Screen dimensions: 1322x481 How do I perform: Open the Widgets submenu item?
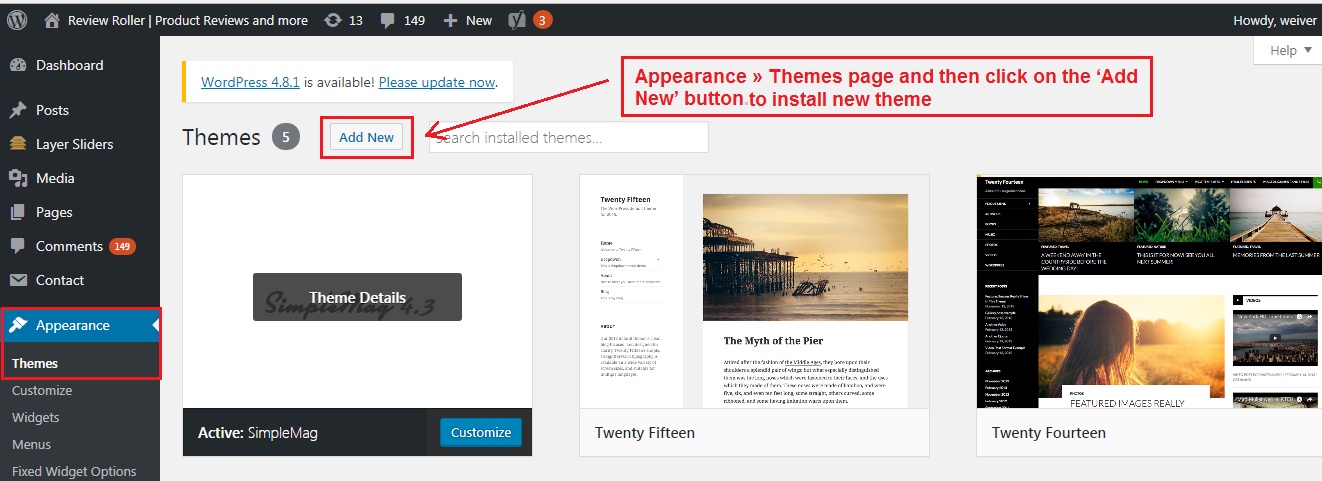point(36,417)
